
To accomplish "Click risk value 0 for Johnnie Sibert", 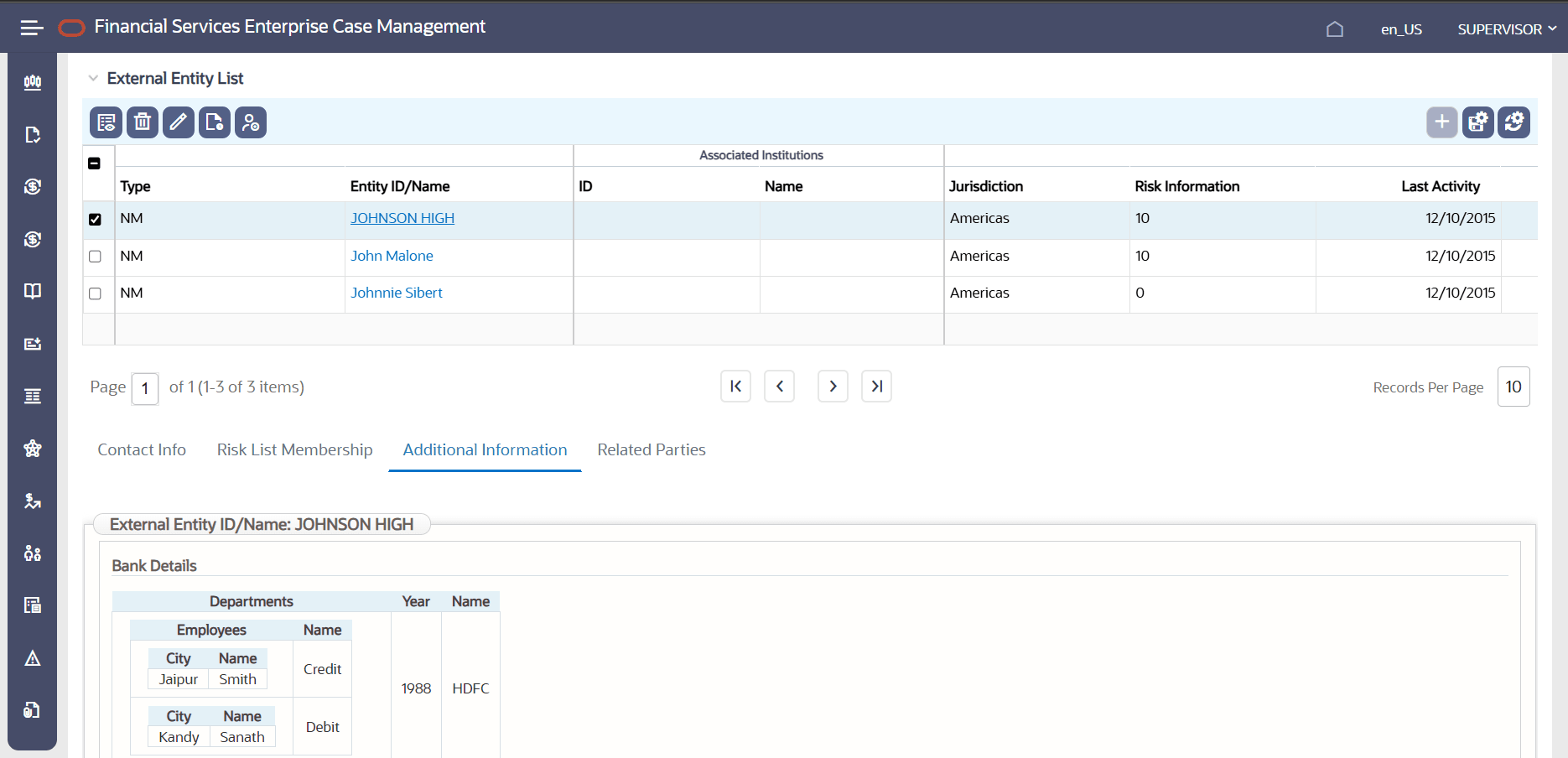I will click(x=1140, y=293).
